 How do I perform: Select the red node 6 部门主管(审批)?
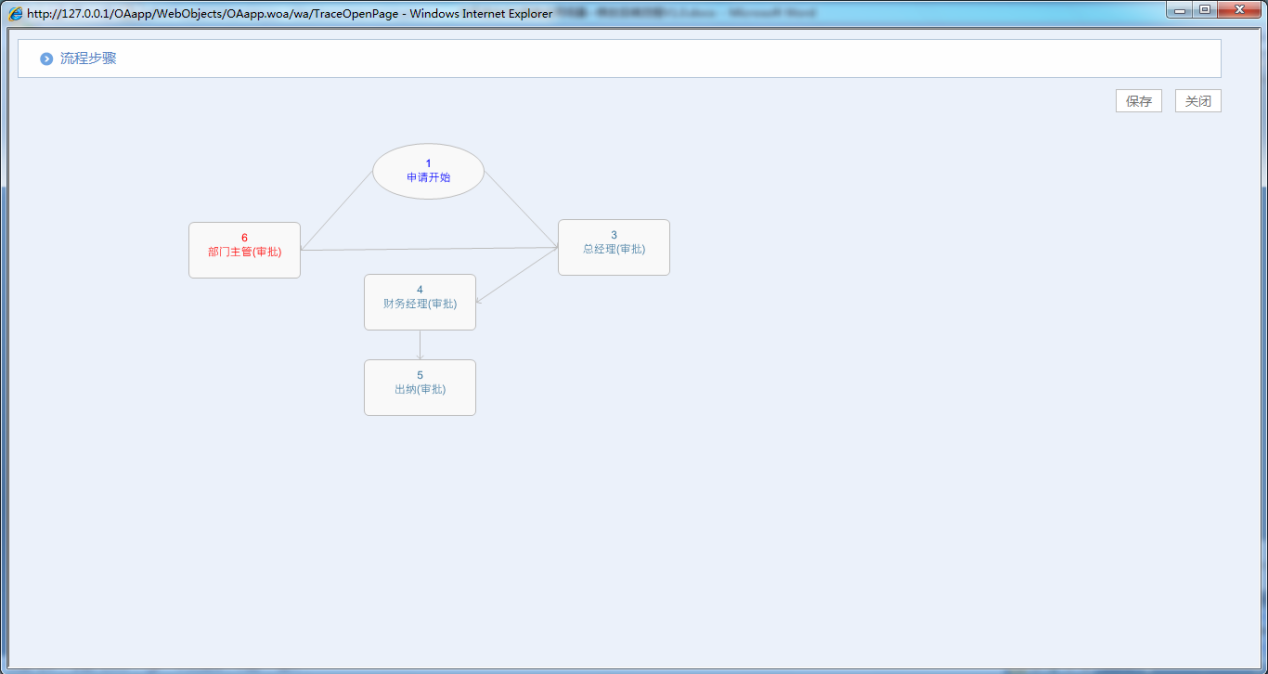(x=244, y=250)
